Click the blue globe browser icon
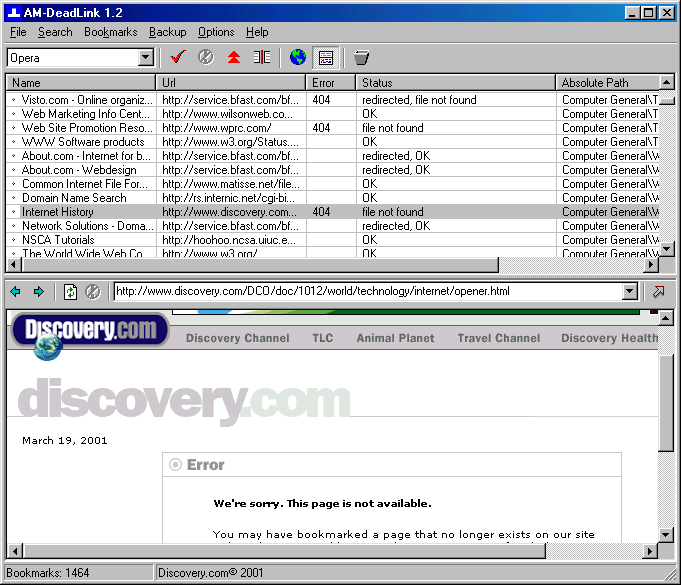Viewport: 681px width, 585px height. [x=298, y=57]
